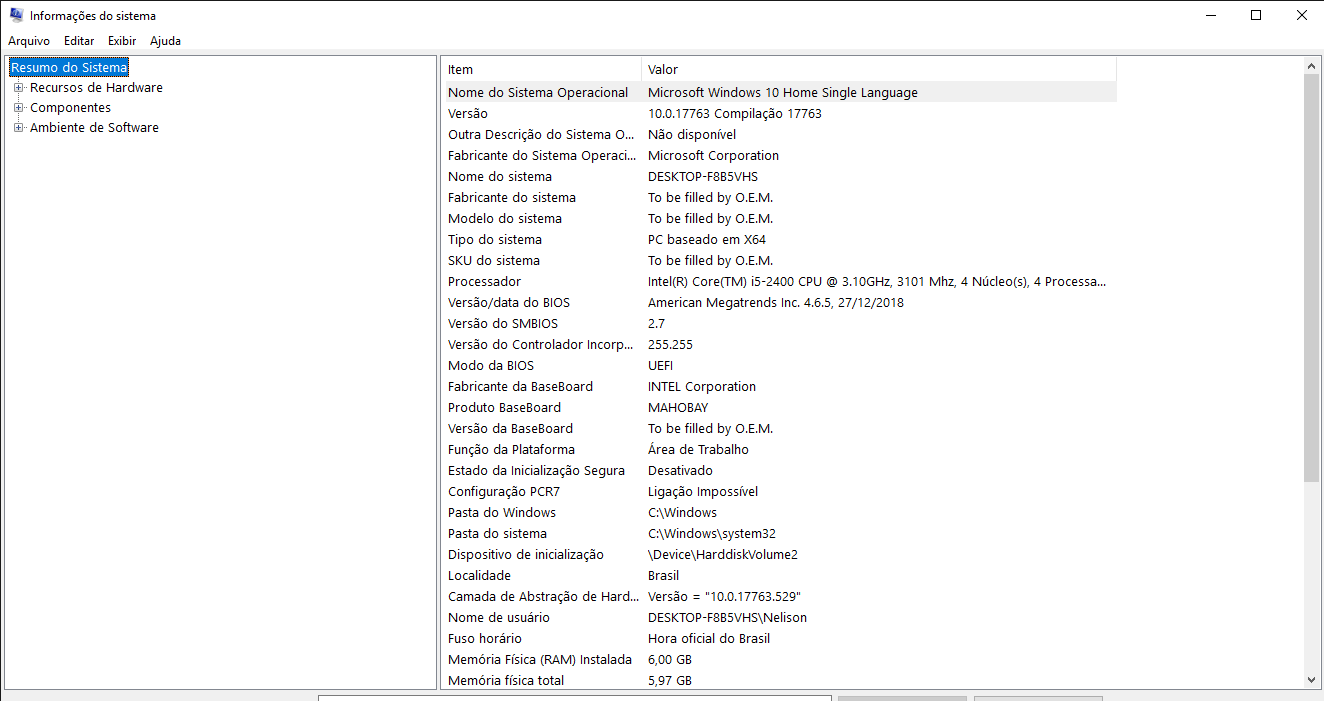Select Tipo do sistema row

tap(779, 239)
